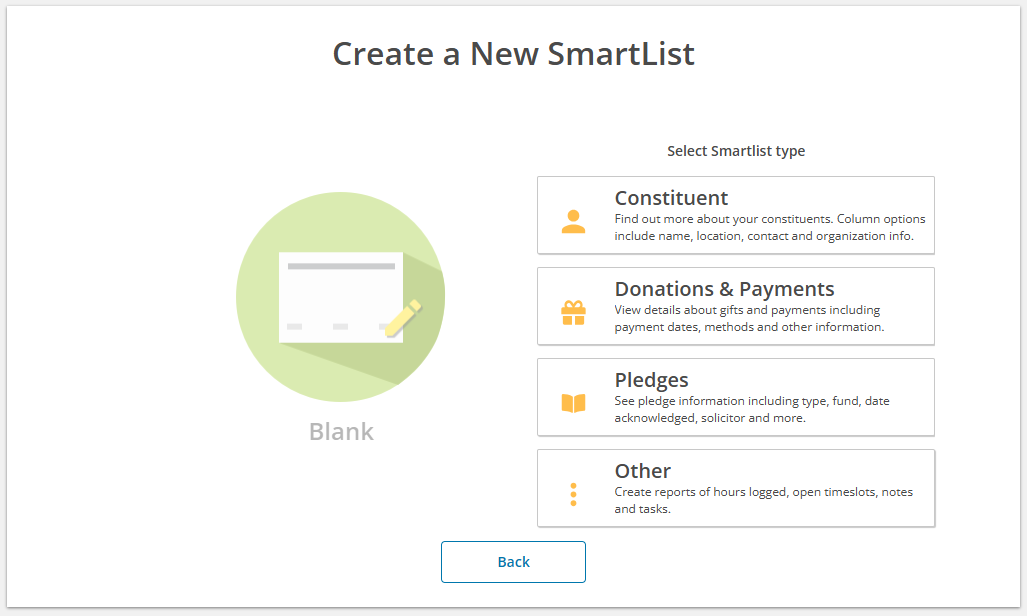Click the Select Smartlist type label
The width and height of the screenshot is (1027, 616).
coord(736,151)
